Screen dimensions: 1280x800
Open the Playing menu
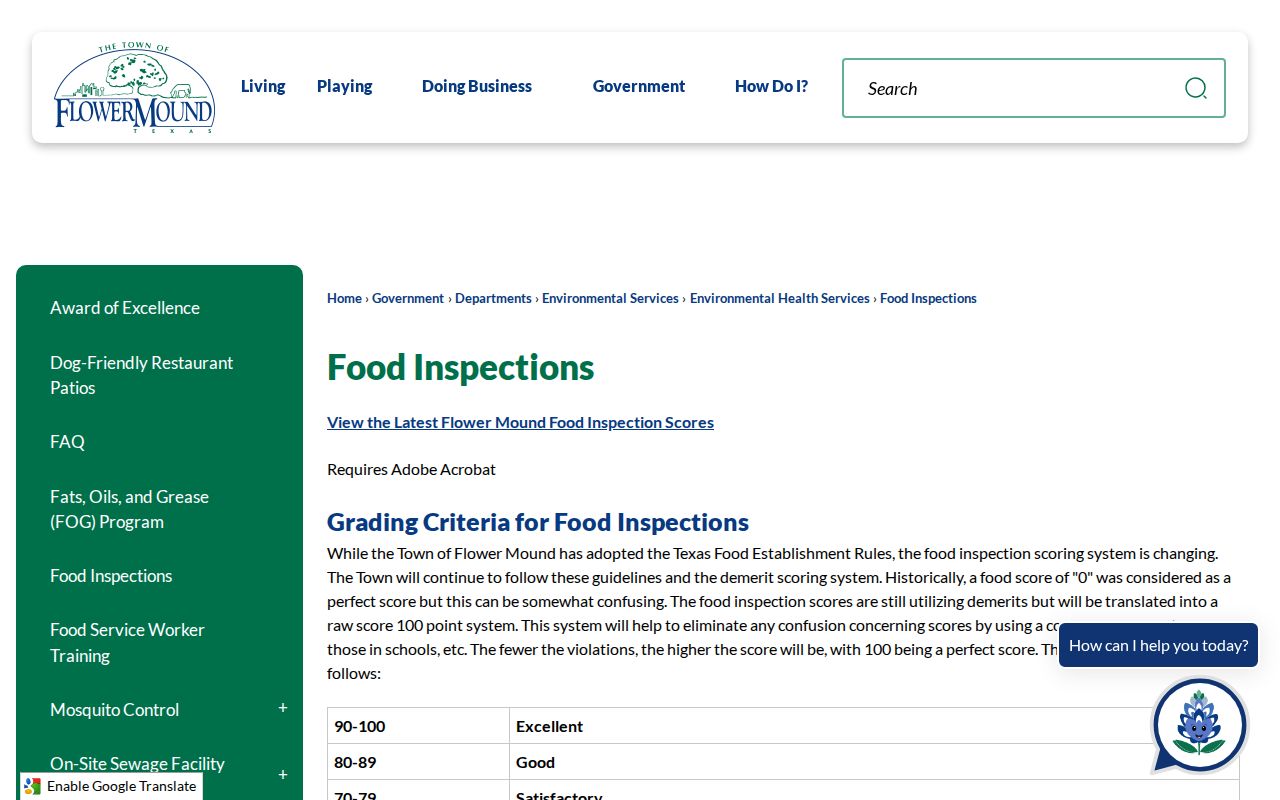pyautogui.click(x=345, y=86)
